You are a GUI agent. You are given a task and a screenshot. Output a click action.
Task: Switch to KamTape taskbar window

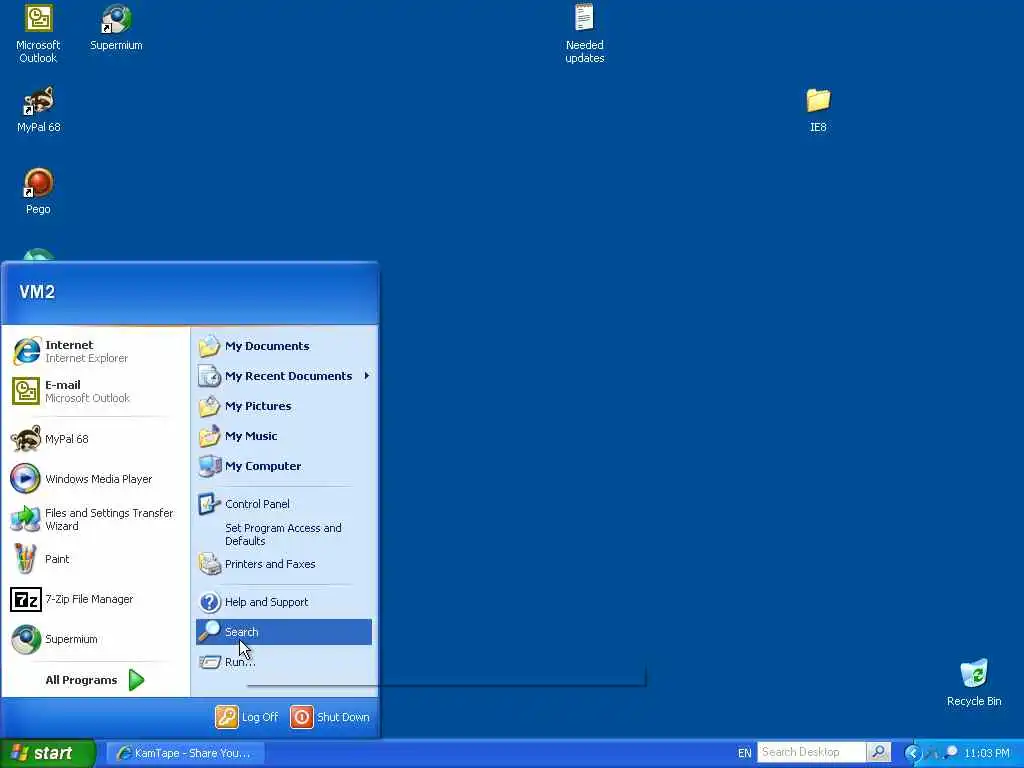pos(185,753)
